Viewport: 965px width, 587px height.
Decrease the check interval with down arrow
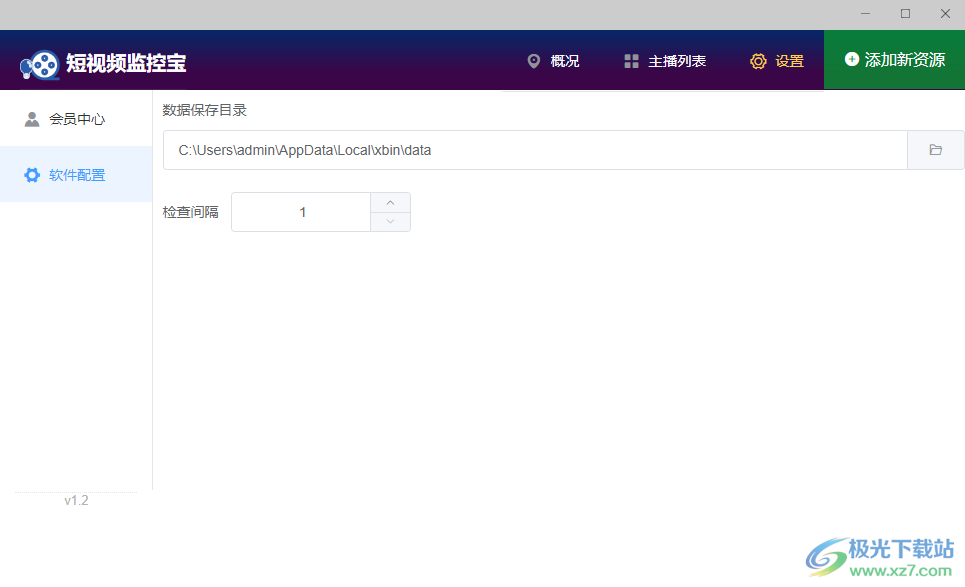(x=390, y=222)
